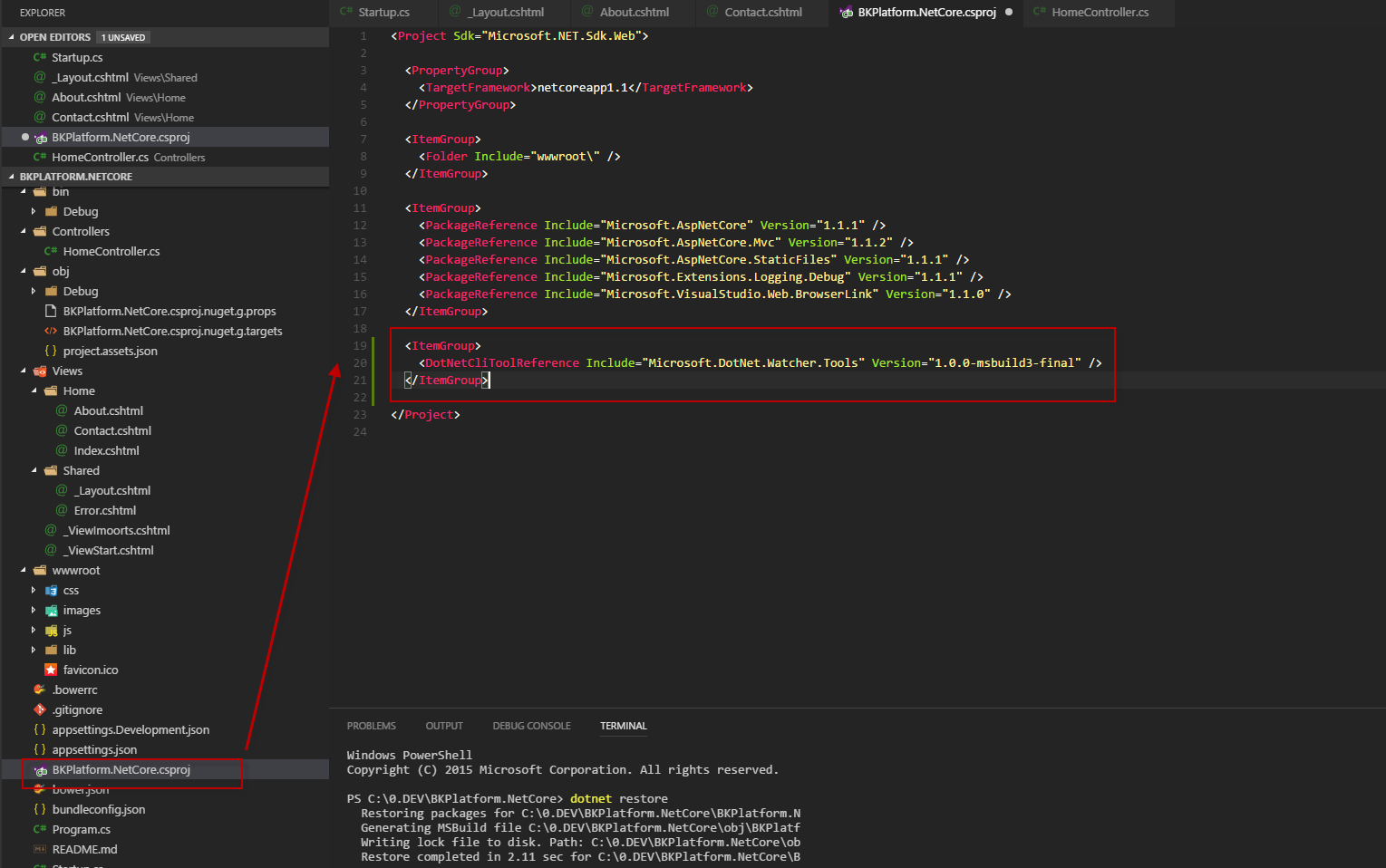
Task: Open appsettings.json in the explorer
Action: [94, 749]
